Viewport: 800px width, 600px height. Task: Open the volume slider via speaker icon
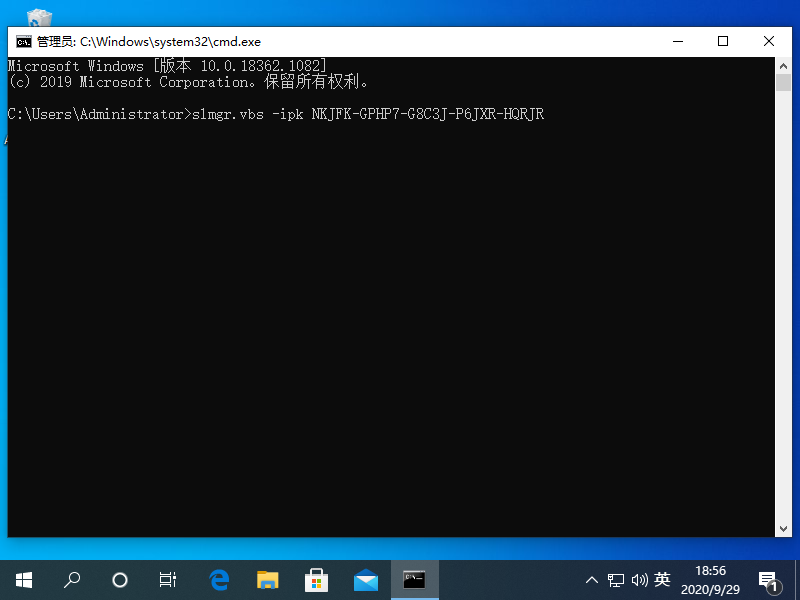click(x=640, y=580)
